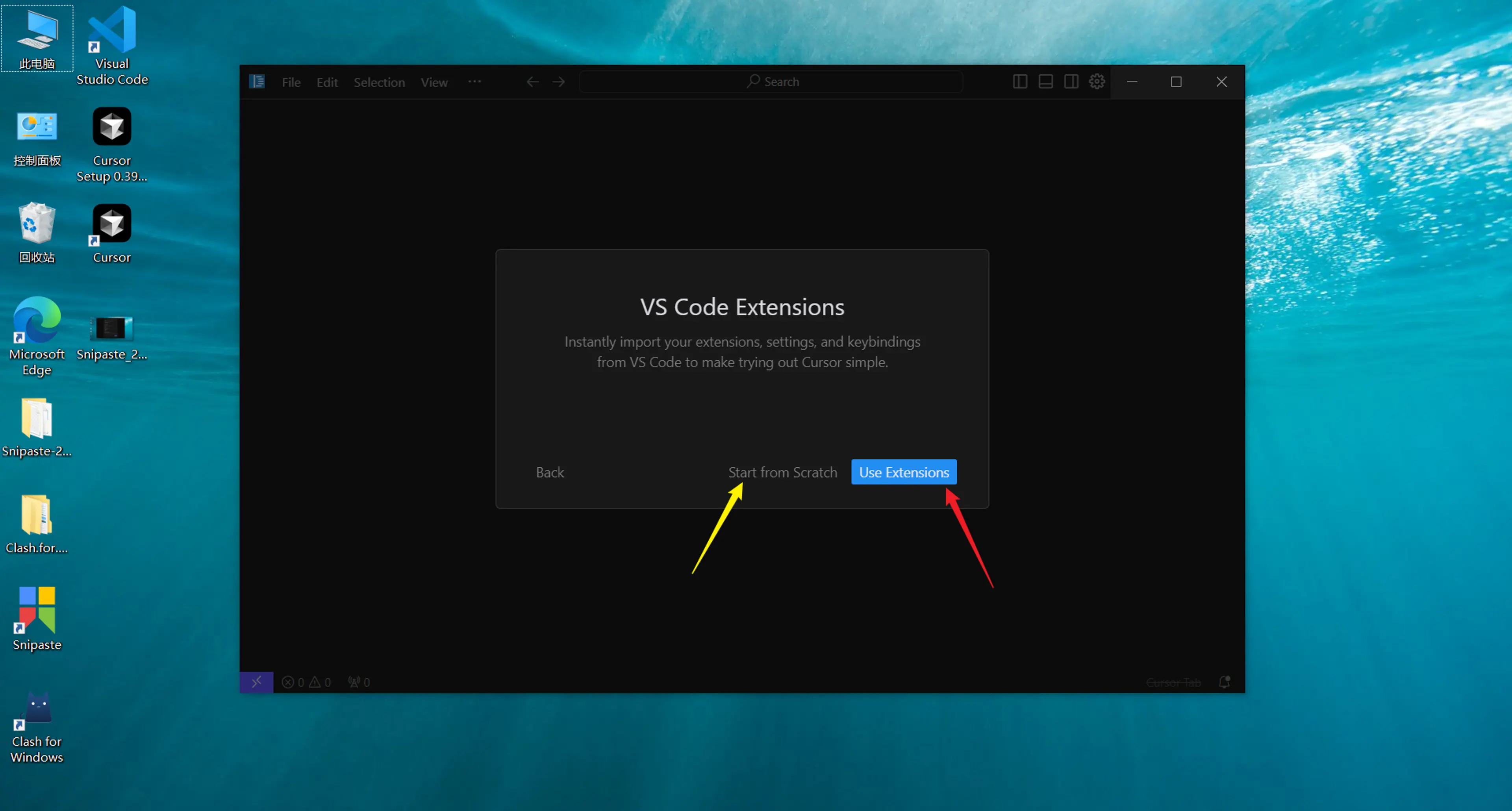This screenshot has height=811, width=1512.
Task: Toggle the secondary side bar layout icon
Action: pyautogui.click(x=1071, y=81)
